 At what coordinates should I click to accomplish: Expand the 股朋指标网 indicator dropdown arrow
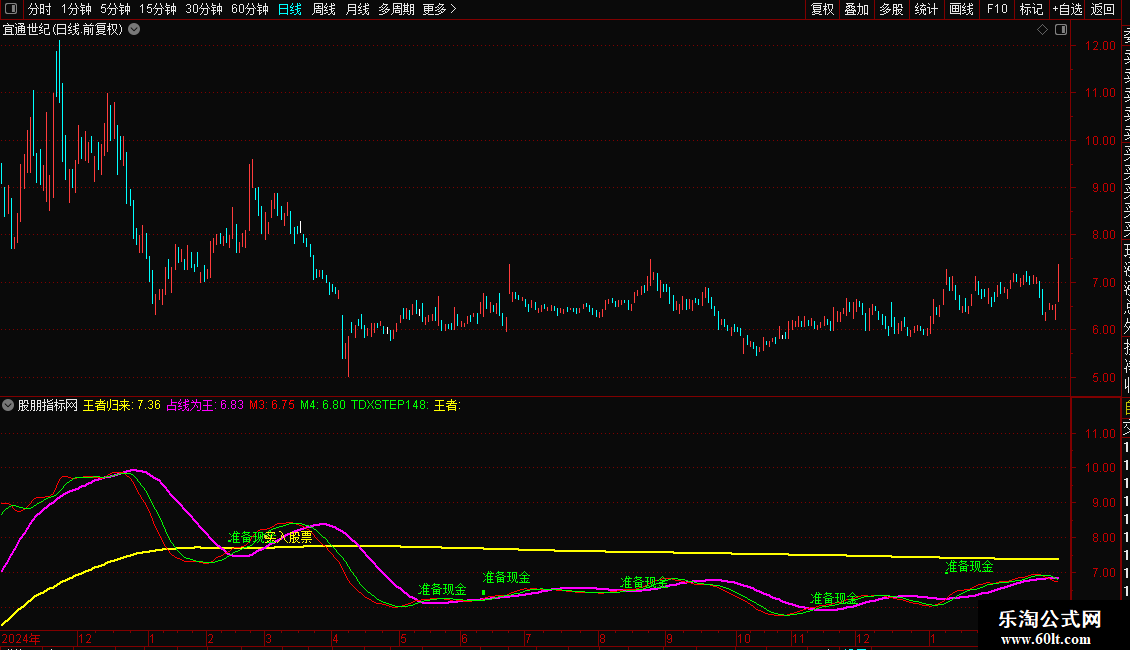click(x=9, y=405)
